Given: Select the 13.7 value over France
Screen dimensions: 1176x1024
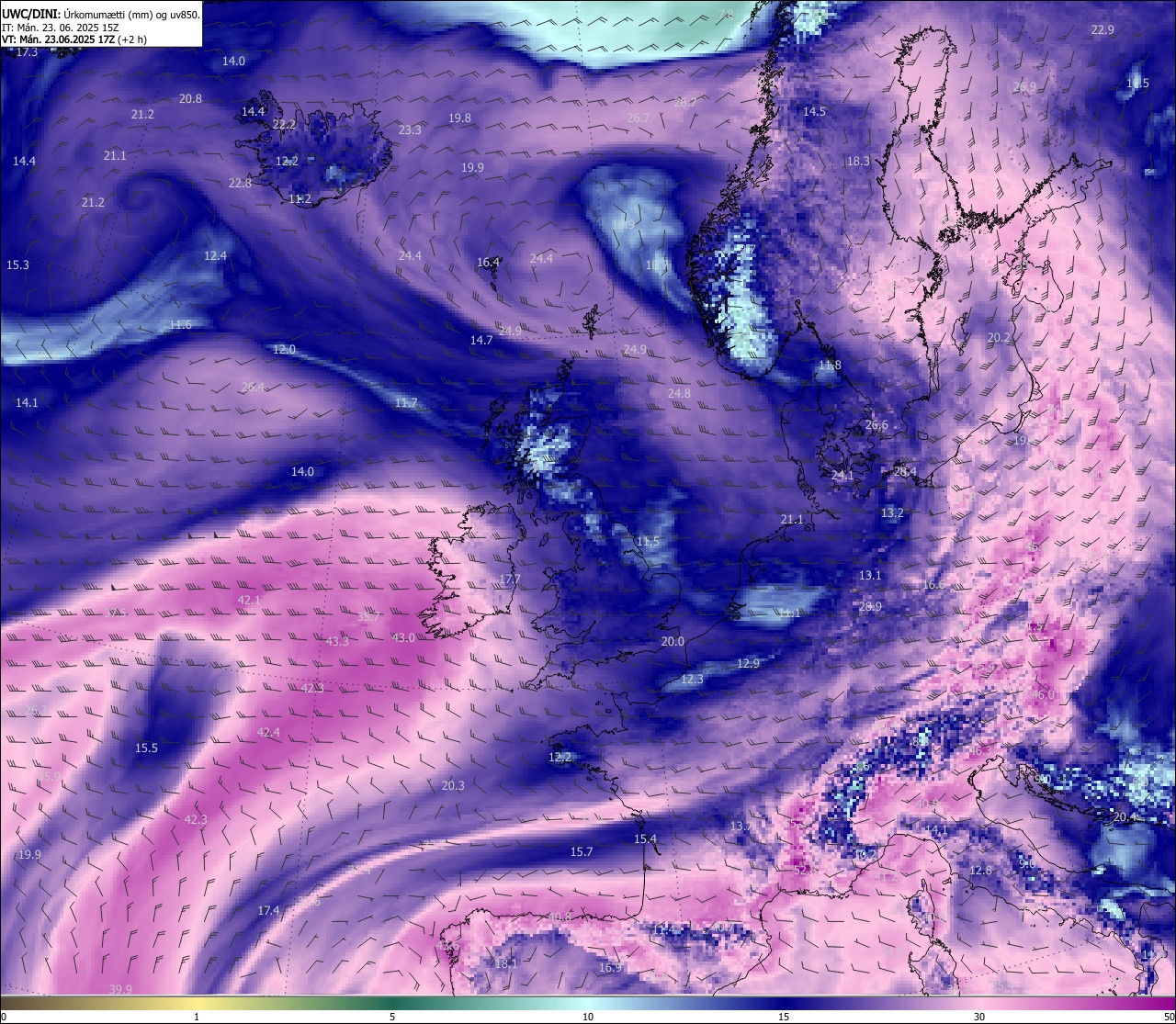Looking at the screenshot, I should pos(741,827).
